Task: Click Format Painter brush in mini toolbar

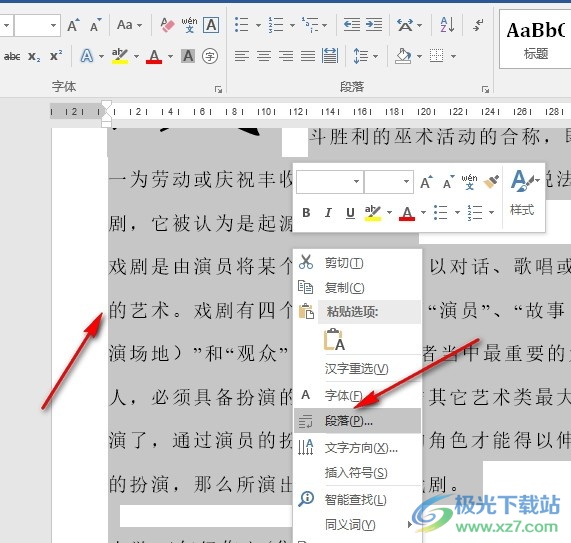Action: click(491, 181)
